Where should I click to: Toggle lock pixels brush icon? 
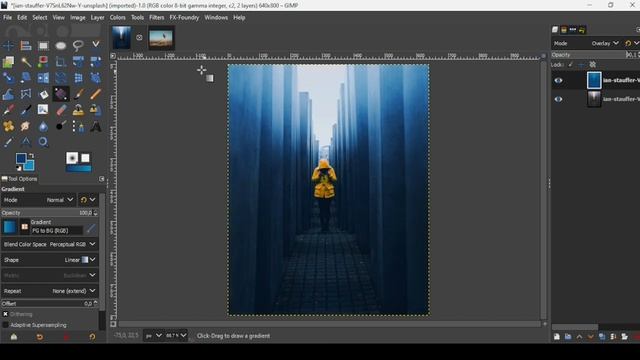[571, 64]
